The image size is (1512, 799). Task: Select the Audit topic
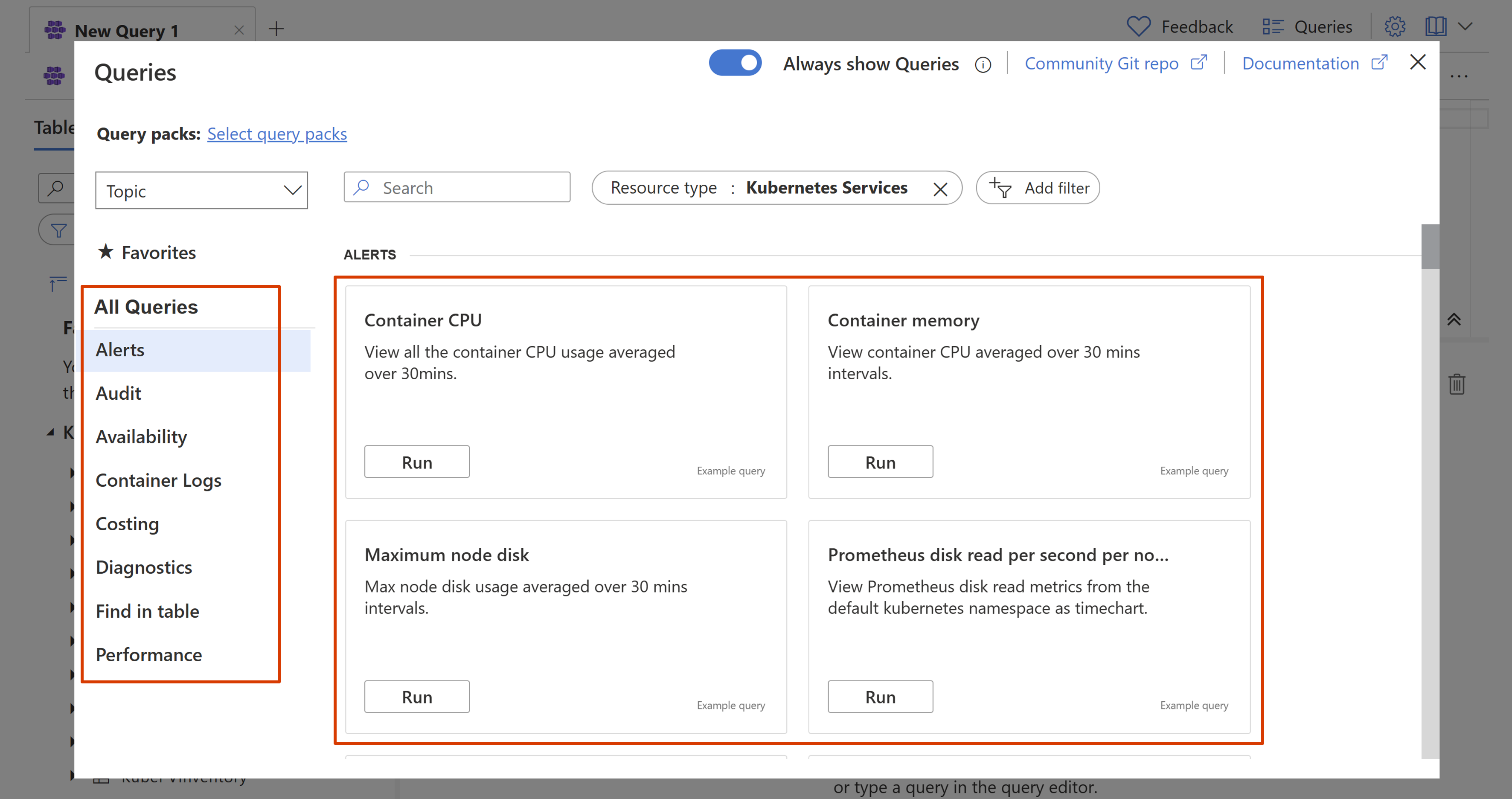pos(119,393)
